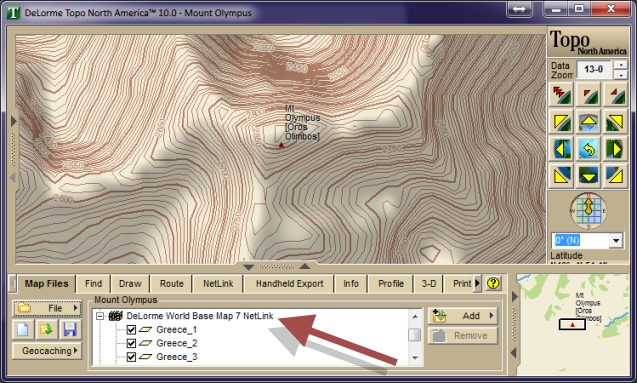Click the compass rose rotation icon
The image size is (637, 383).
click(588, 210)
